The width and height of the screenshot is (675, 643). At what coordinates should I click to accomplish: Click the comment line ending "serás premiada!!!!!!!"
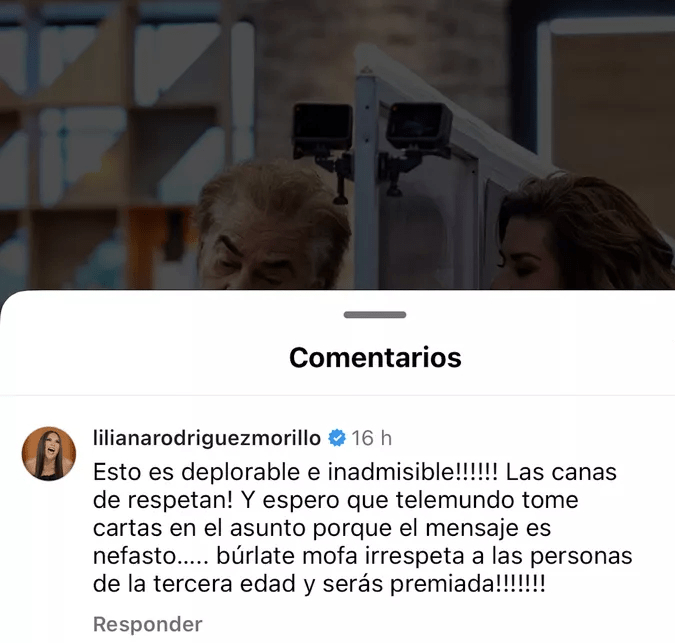pyautogui.click(x=319, y=584)
